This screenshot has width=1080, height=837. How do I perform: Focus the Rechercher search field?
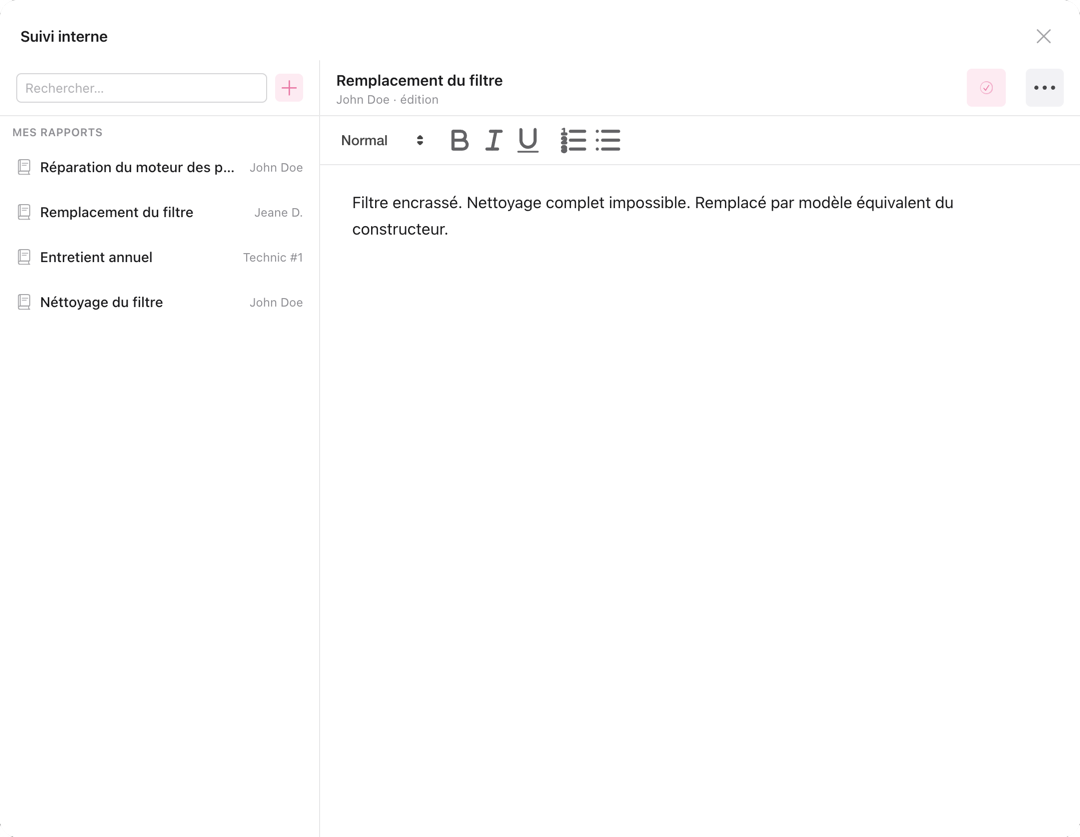click(x=141, y=88)
